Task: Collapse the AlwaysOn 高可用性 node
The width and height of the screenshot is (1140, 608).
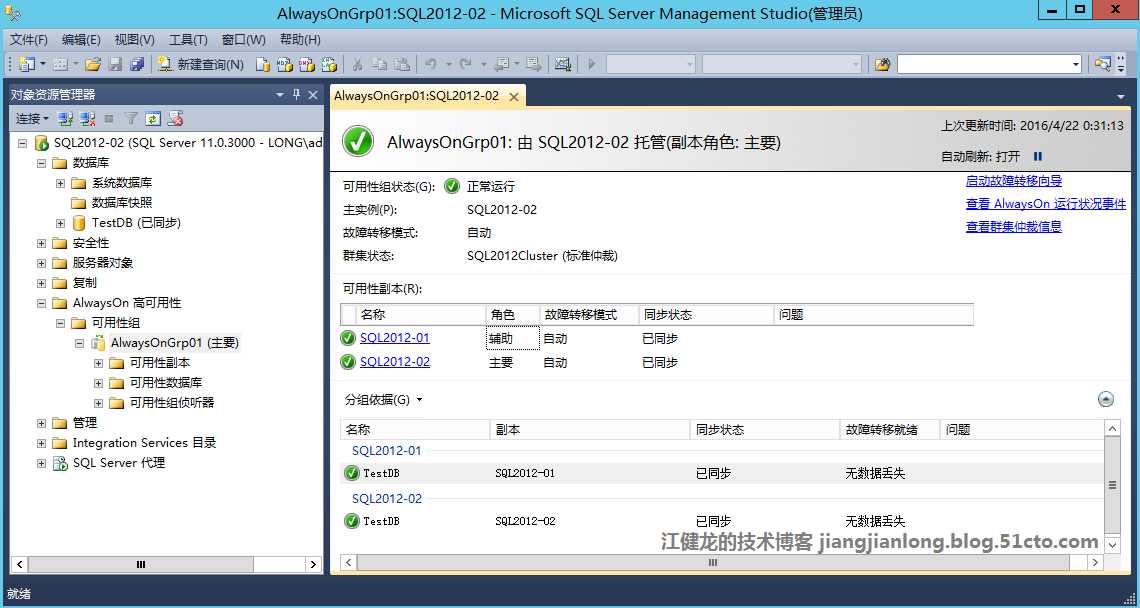Action: coord(41,303)
